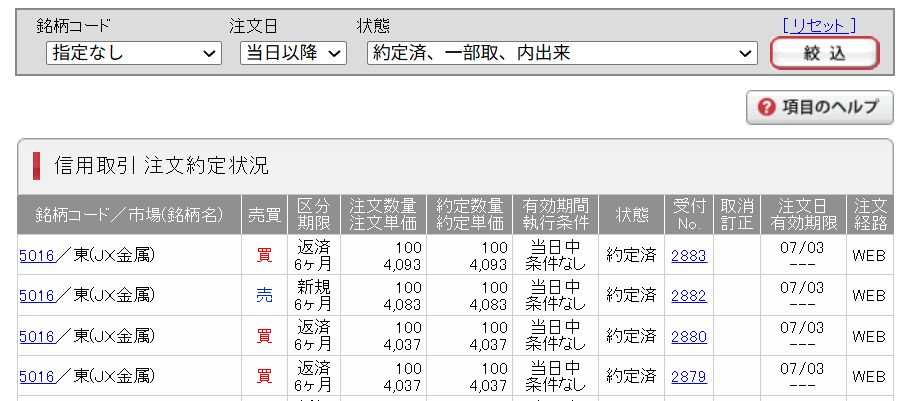
Task: Click the 新規 6ヶ月 cell in row 2882
Action: tap(314, 296)
